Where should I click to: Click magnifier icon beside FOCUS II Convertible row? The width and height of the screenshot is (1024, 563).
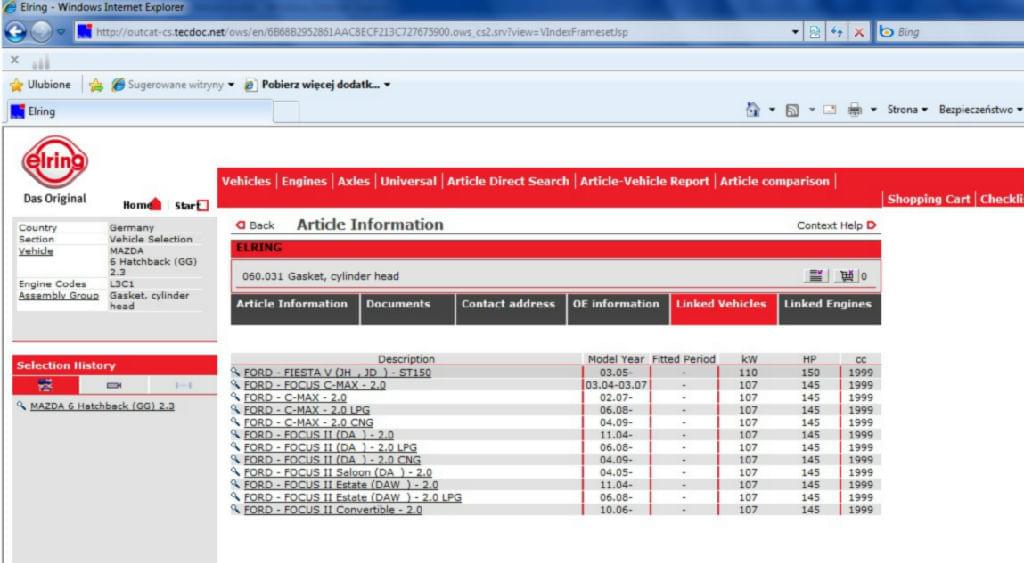point(236,509)
